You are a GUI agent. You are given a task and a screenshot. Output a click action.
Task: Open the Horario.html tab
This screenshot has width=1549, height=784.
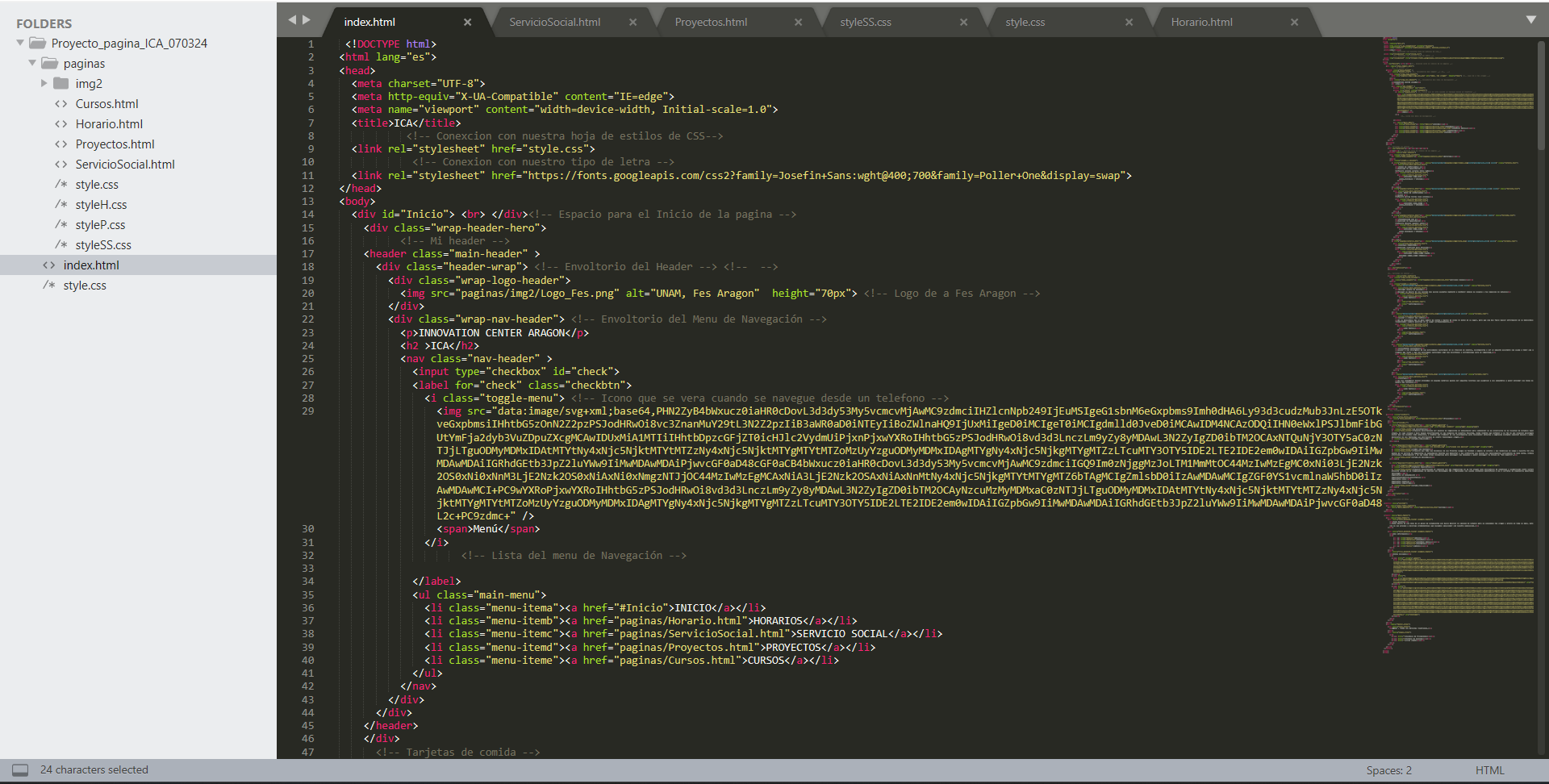point(1201,23)
